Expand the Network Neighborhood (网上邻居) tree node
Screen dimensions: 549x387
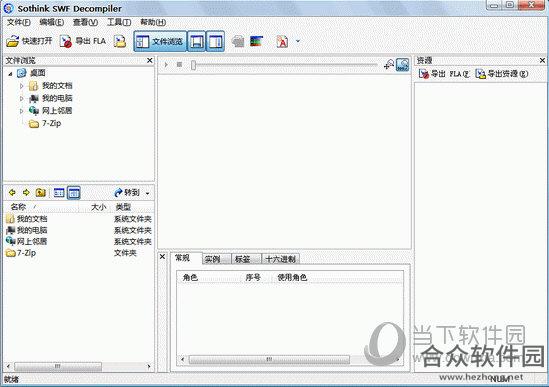[21, 111]
